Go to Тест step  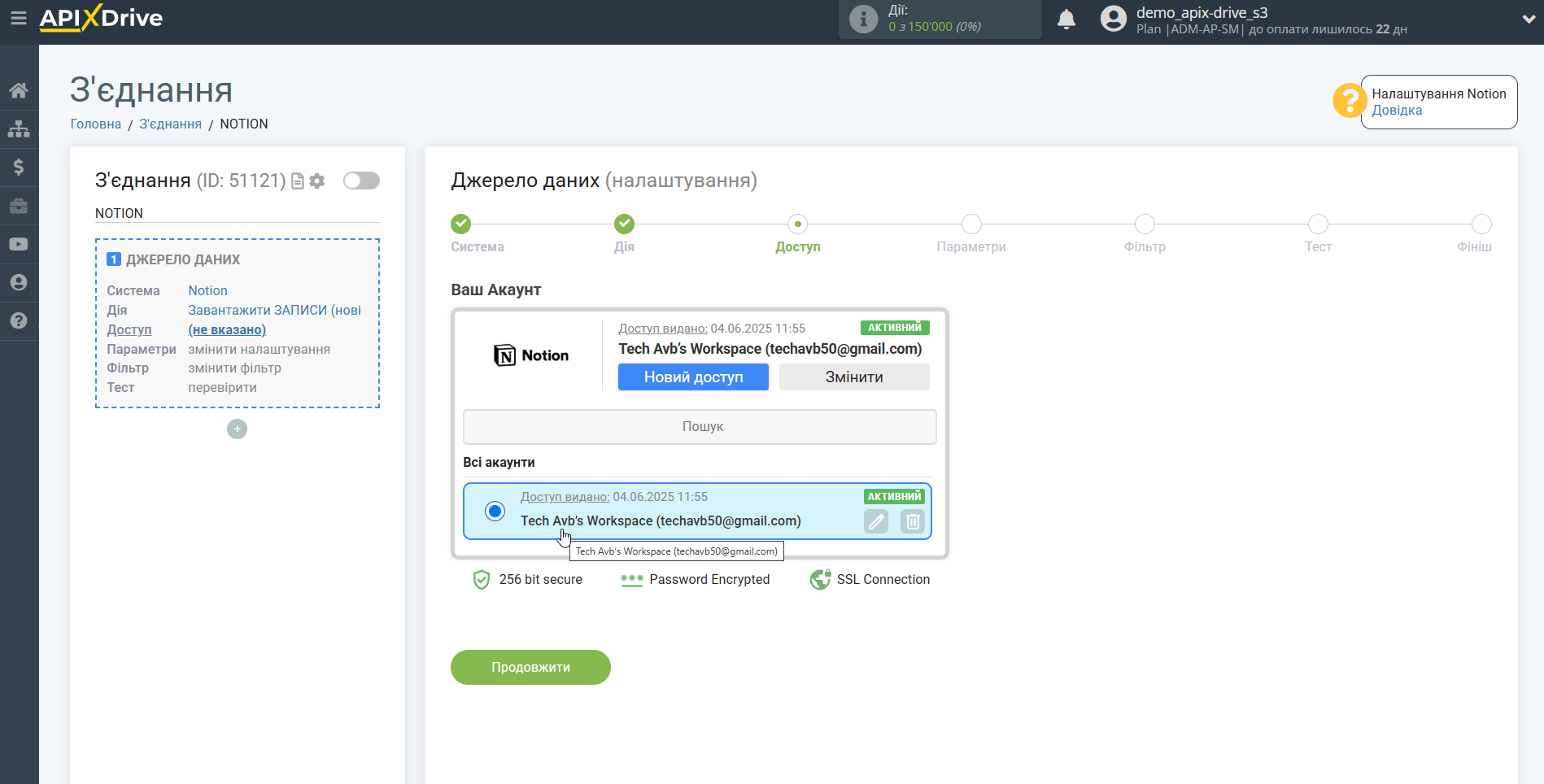coord(1318,224)
